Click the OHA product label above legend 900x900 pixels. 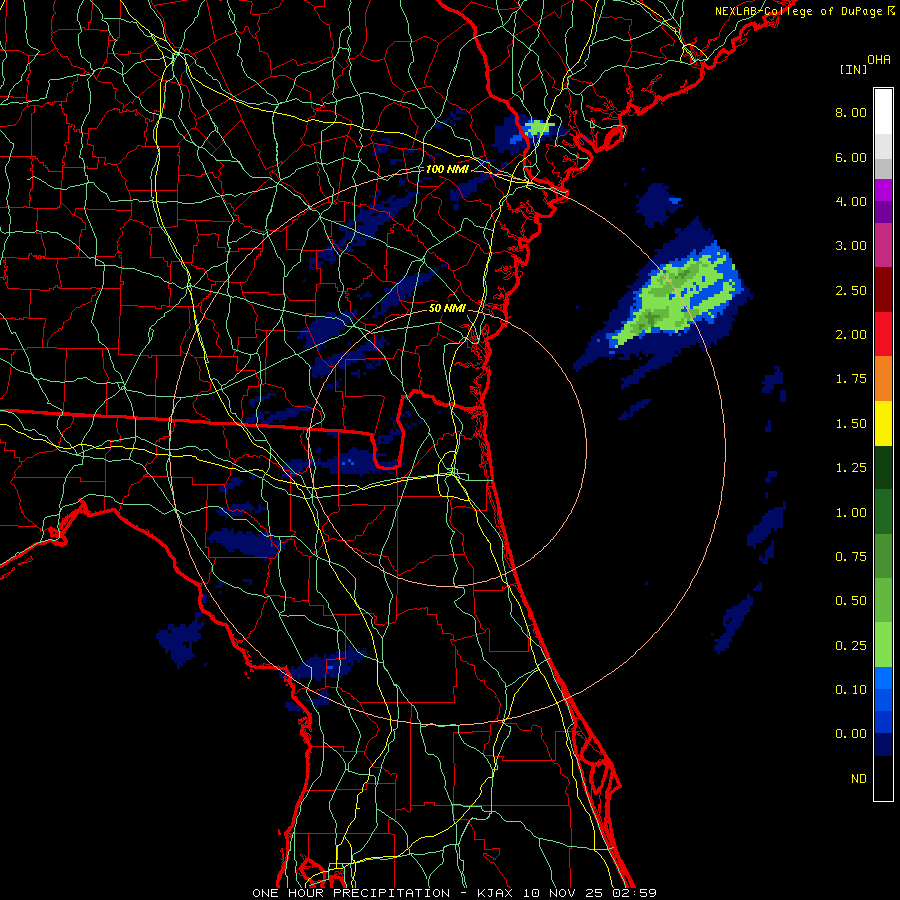pos(879,60)
